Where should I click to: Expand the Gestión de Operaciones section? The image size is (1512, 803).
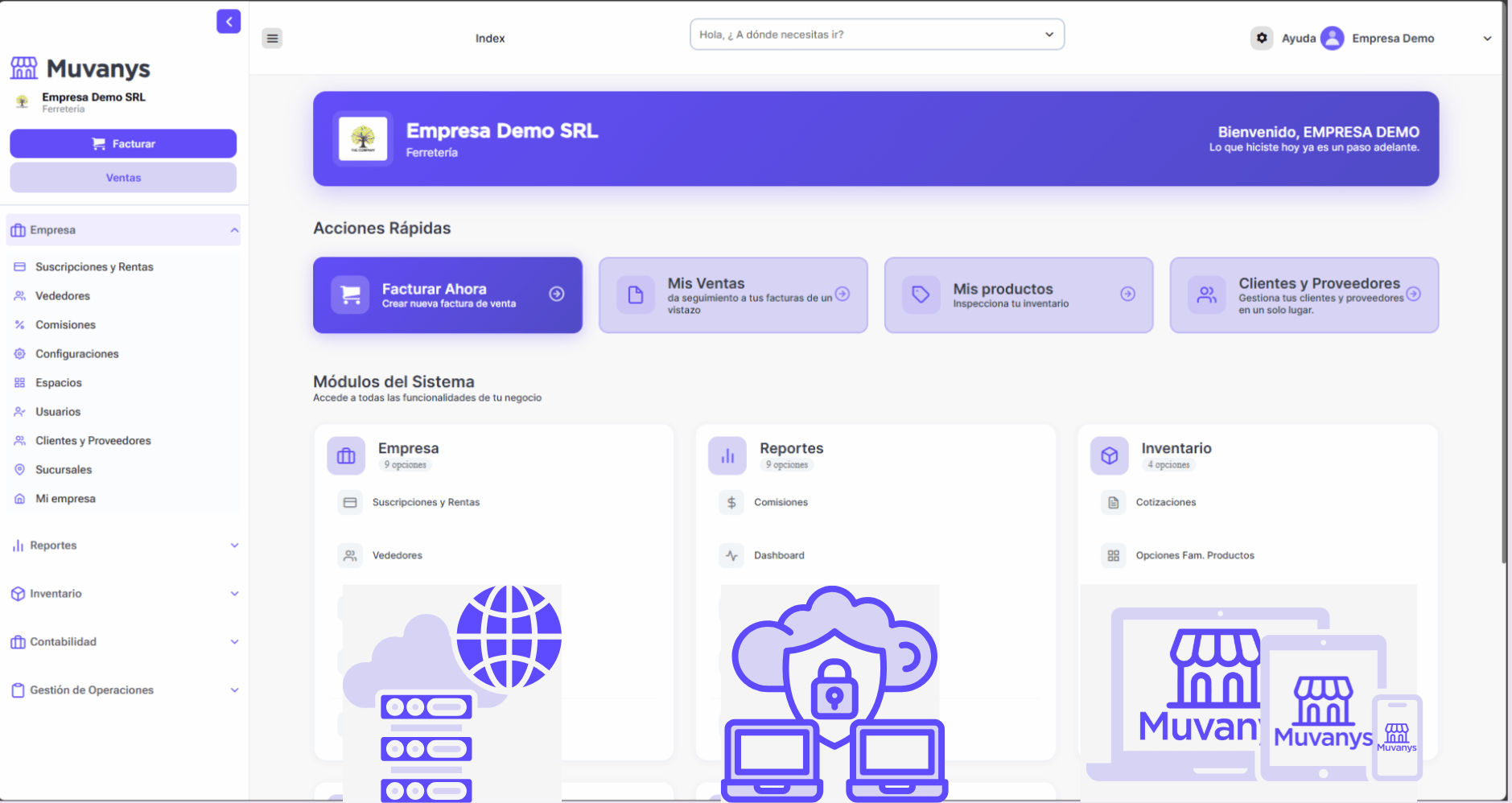(123, 690)
